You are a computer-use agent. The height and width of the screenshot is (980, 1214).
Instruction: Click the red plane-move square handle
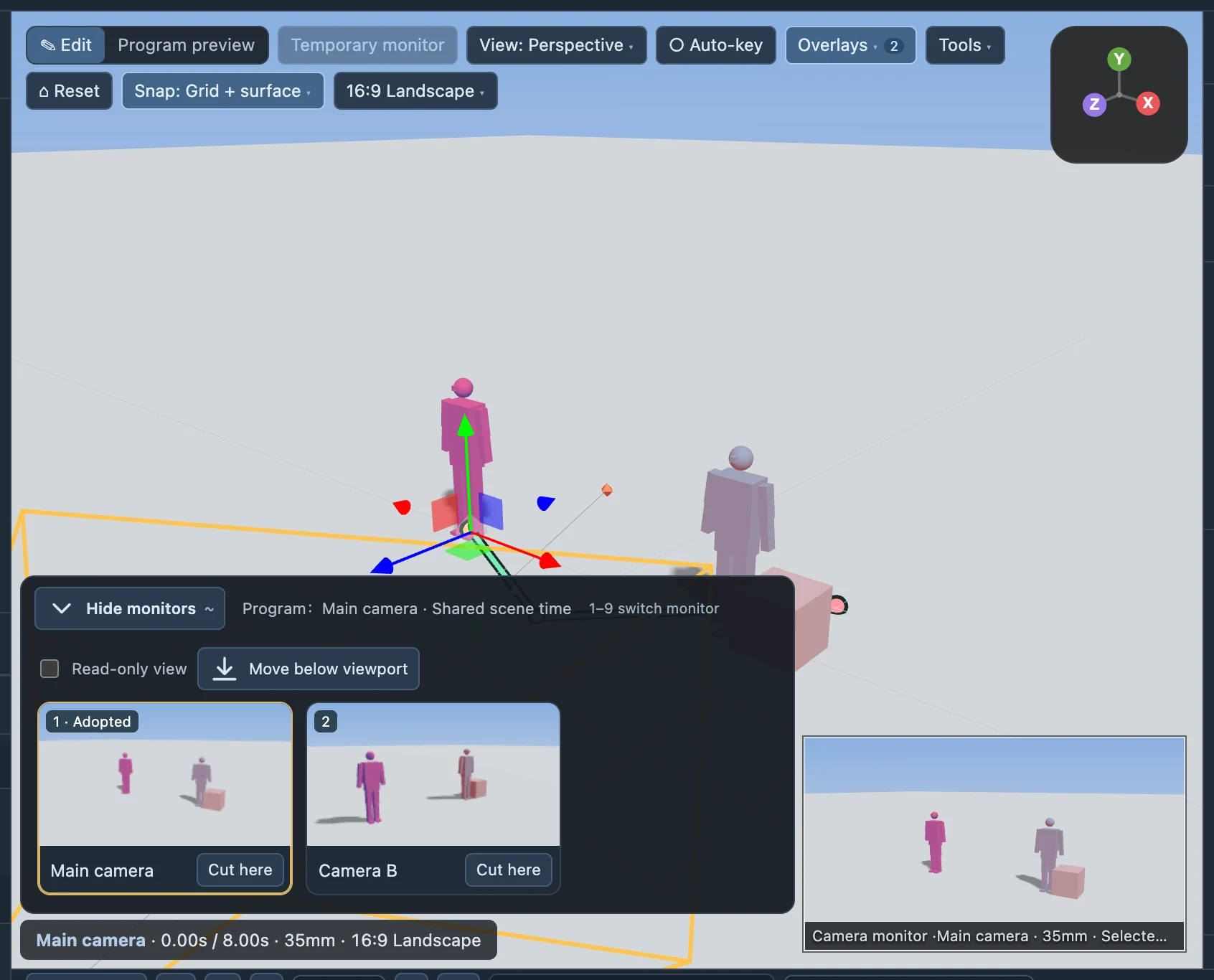pos(445,513)
